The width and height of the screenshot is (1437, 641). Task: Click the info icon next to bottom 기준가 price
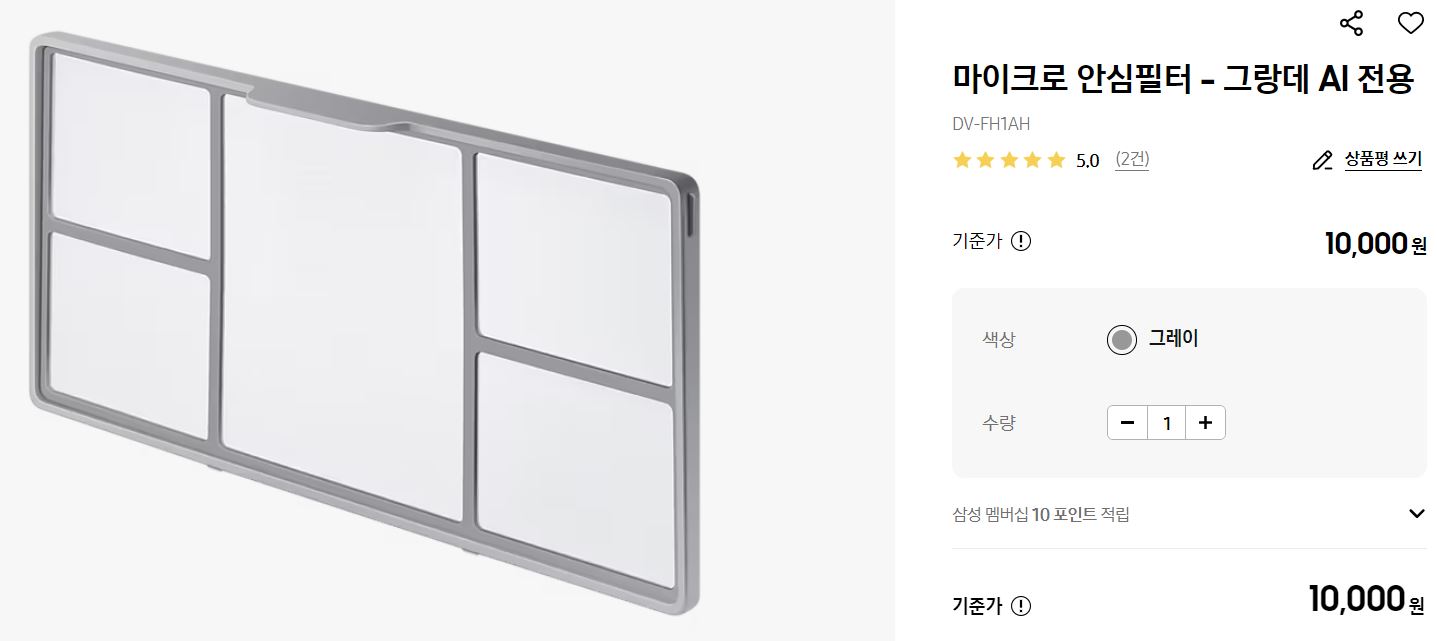click(x=1021, y=604)
